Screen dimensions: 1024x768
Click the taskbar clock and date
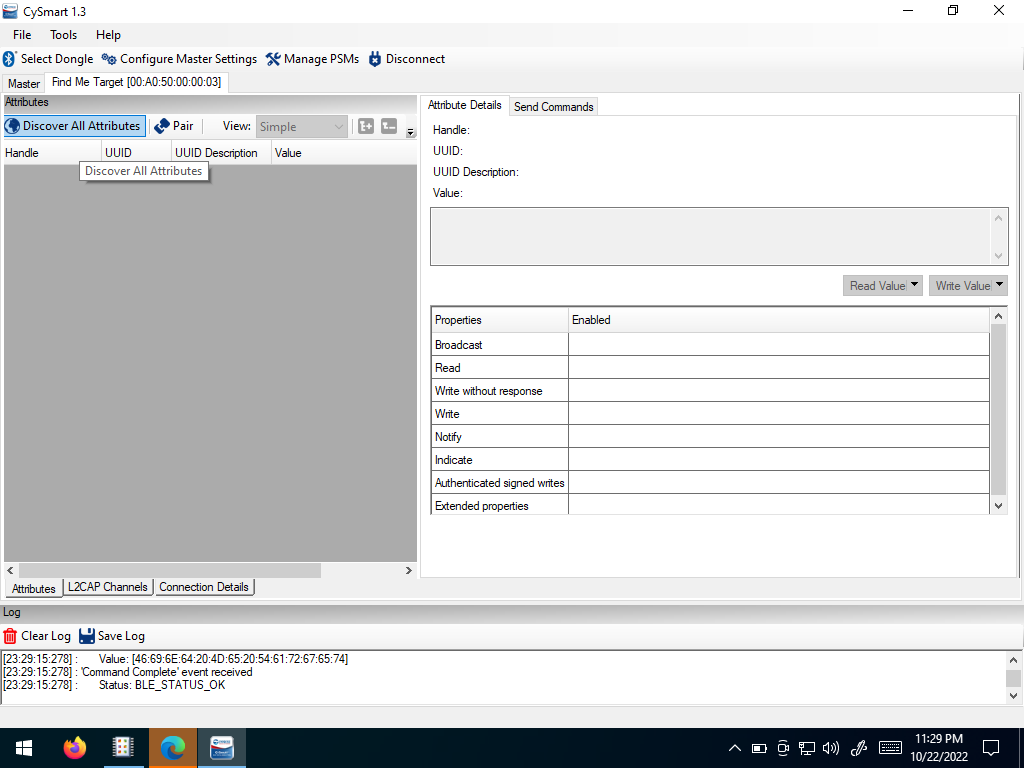938,748
